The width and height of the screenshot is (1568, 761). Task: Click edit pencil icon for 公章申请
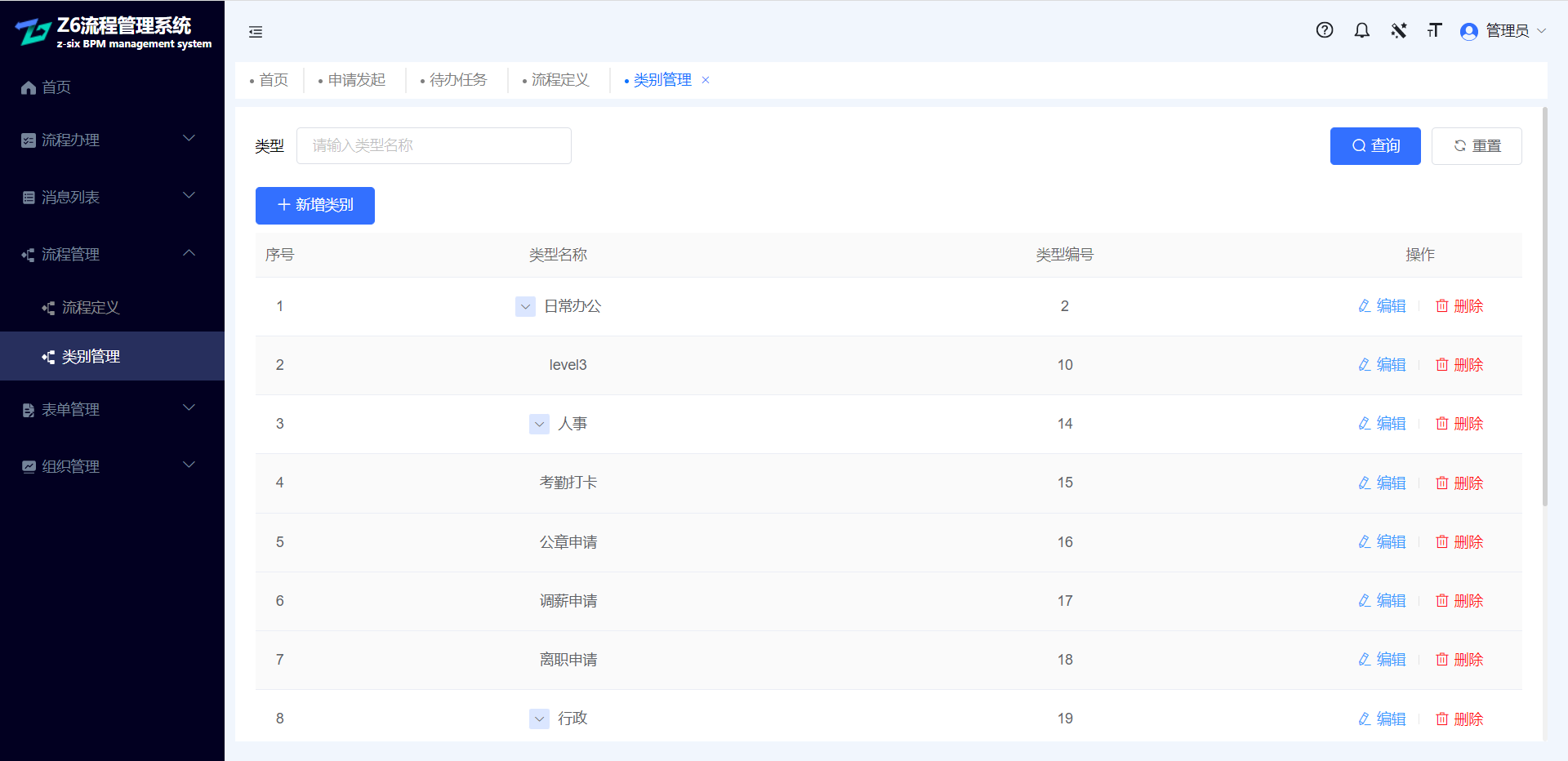pos(1364,542)
